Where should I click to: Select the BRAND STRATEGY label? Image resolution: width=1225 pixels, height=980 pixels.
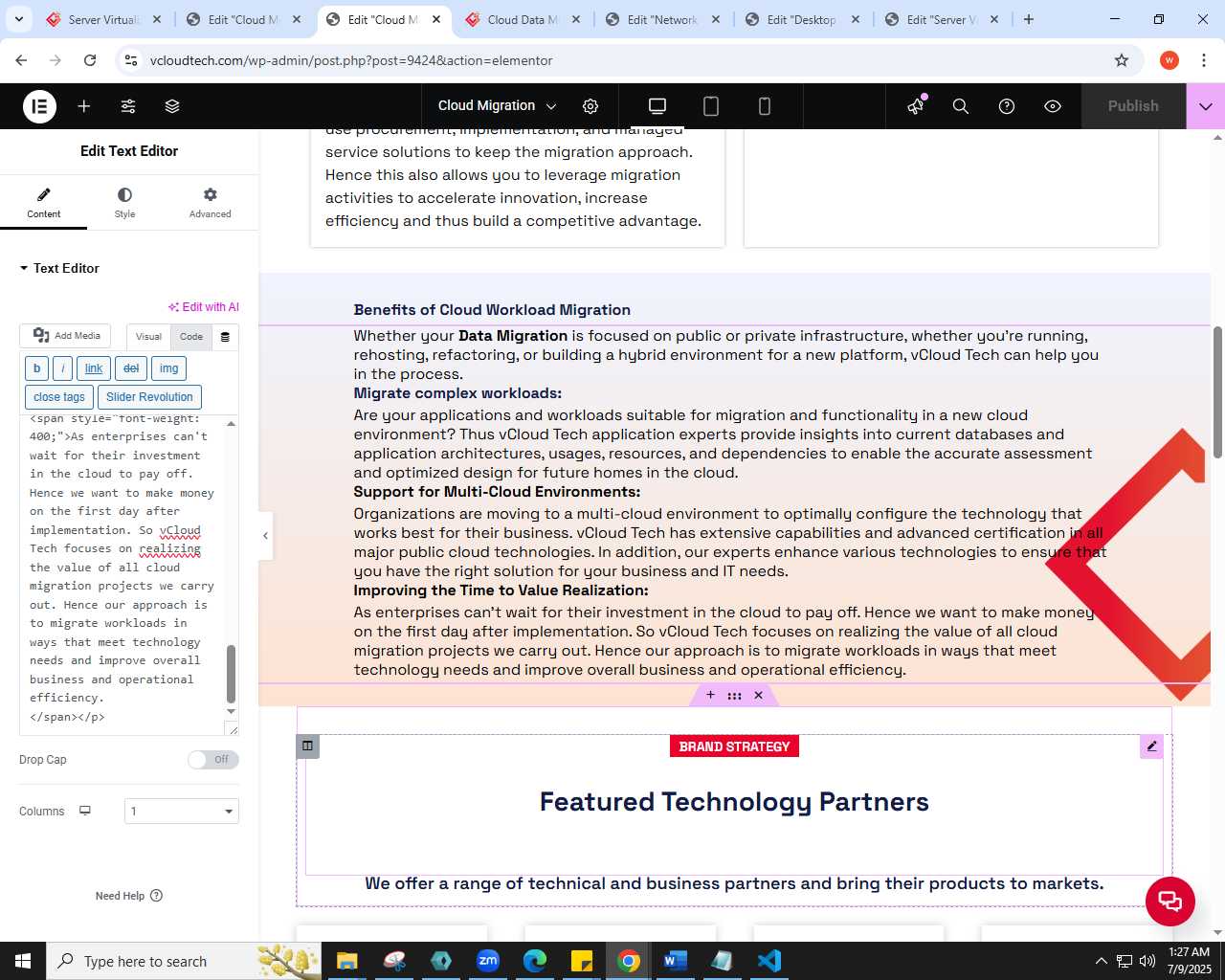point(734,746)
